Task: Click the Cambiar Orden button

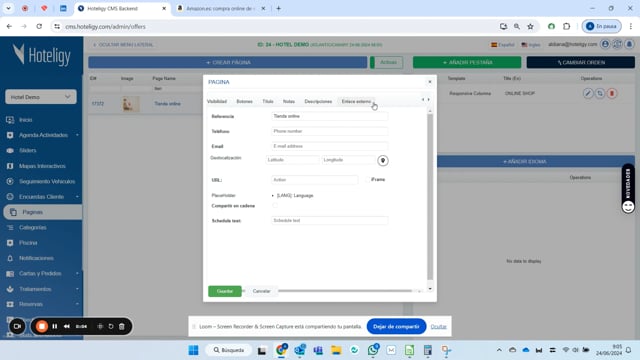Action: [x=581, y=62]
